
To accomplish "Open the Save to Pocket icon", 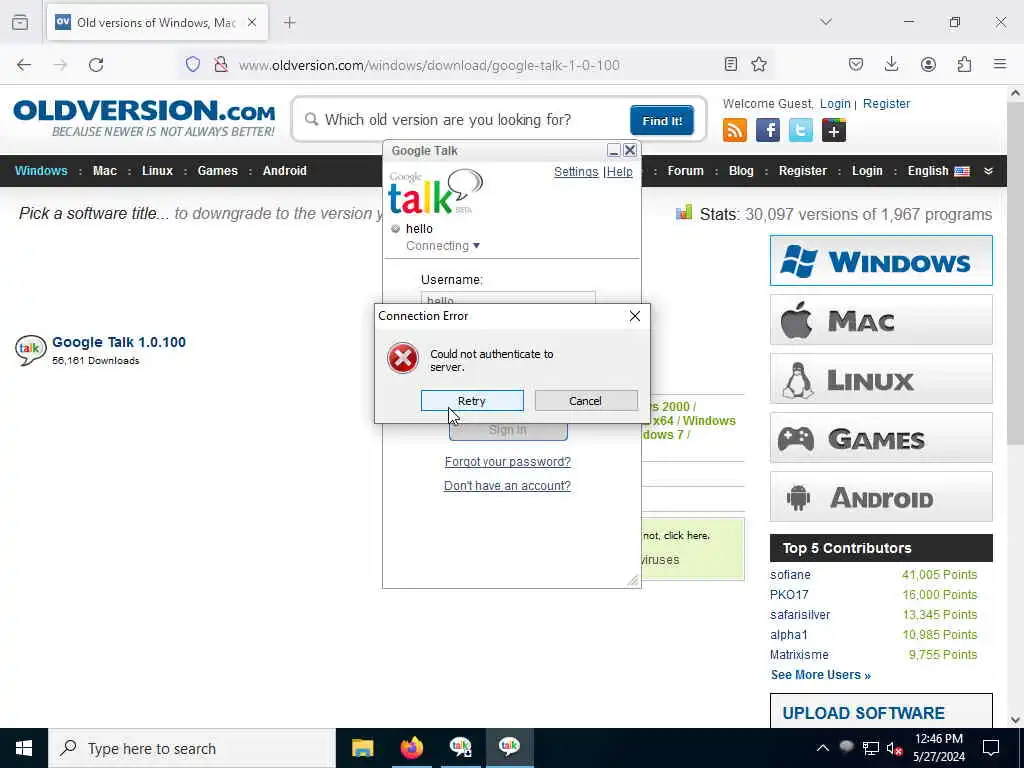I will 856,64.
